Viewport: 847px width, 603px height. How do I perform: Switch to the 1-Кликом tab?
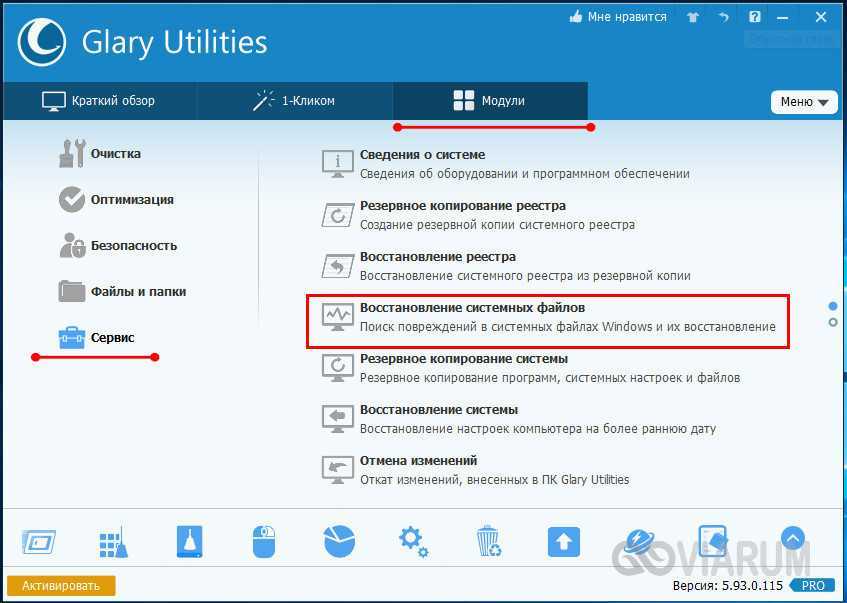[294, 101]
